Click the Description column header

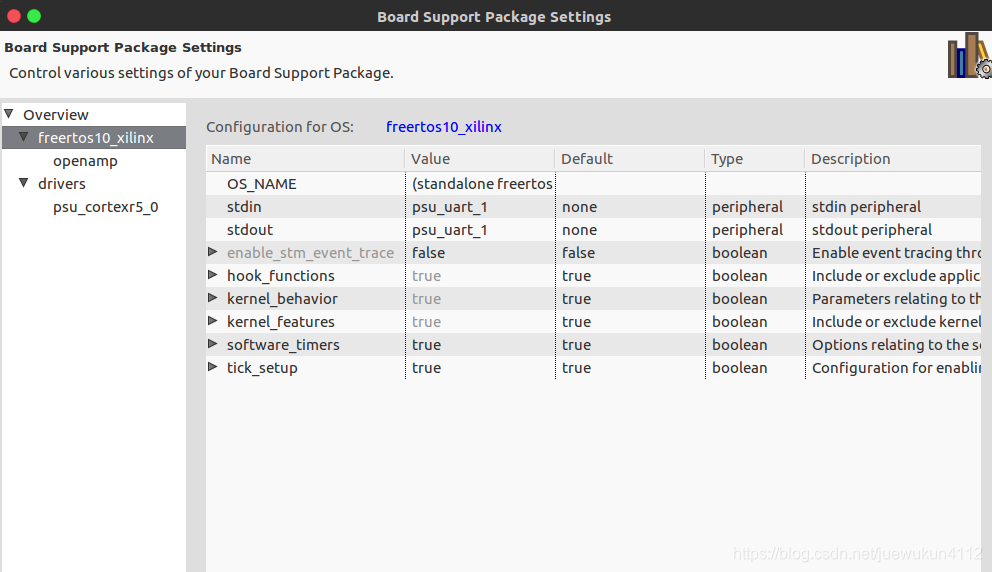pos(893,159)
